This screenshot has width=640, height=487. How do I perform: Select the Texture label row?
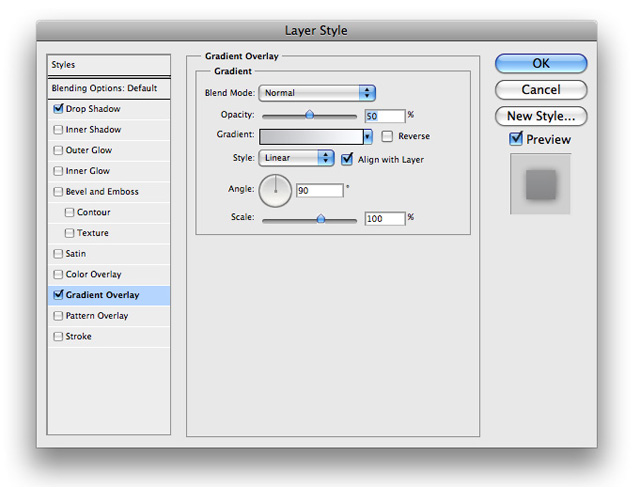[x=109, y=233]
